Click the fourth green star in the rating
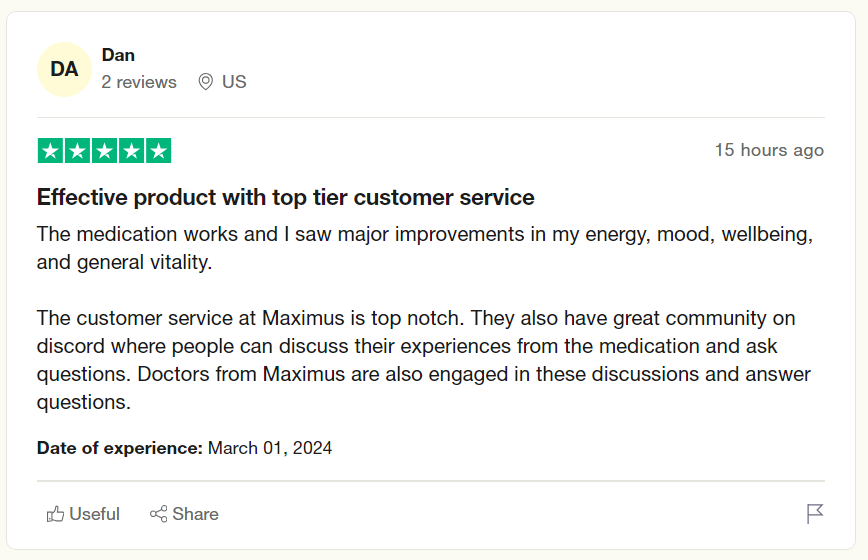Viewport: 868px width, 560px height. pos(131,151)
